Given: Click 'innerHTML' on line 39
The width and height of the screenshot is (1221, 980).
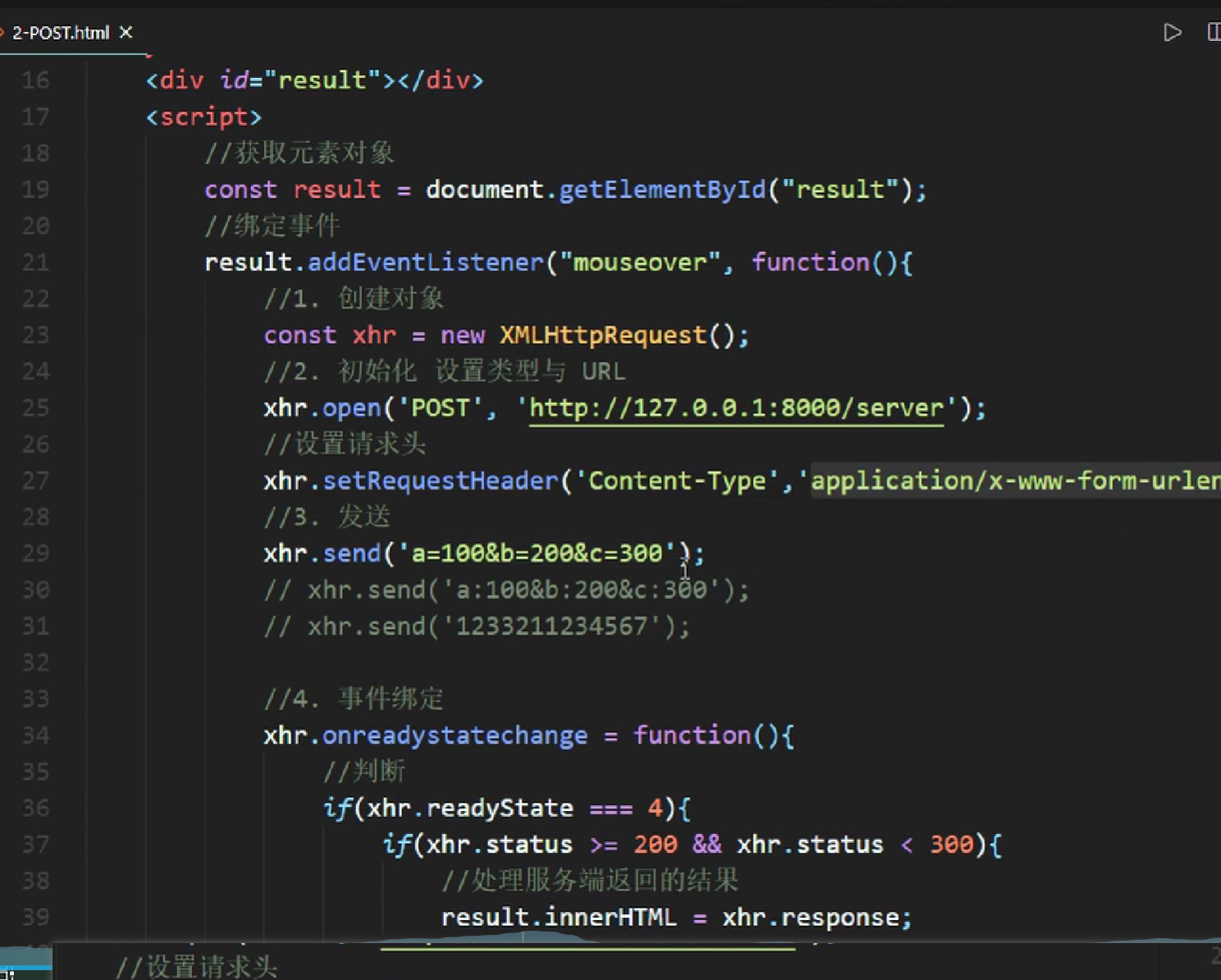Looking at the screenshot, I should click(610, 917).
